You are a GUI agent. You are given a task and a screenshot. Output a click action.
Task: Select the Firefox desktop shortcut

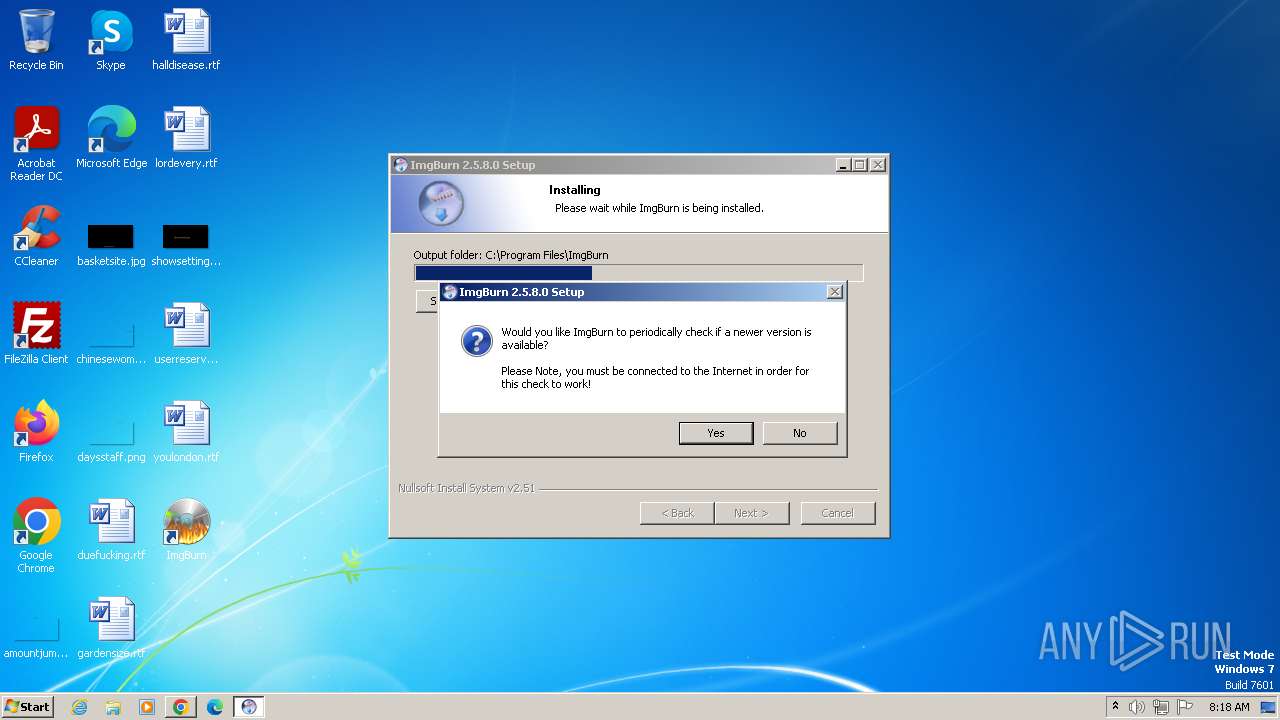pos(36,432)
